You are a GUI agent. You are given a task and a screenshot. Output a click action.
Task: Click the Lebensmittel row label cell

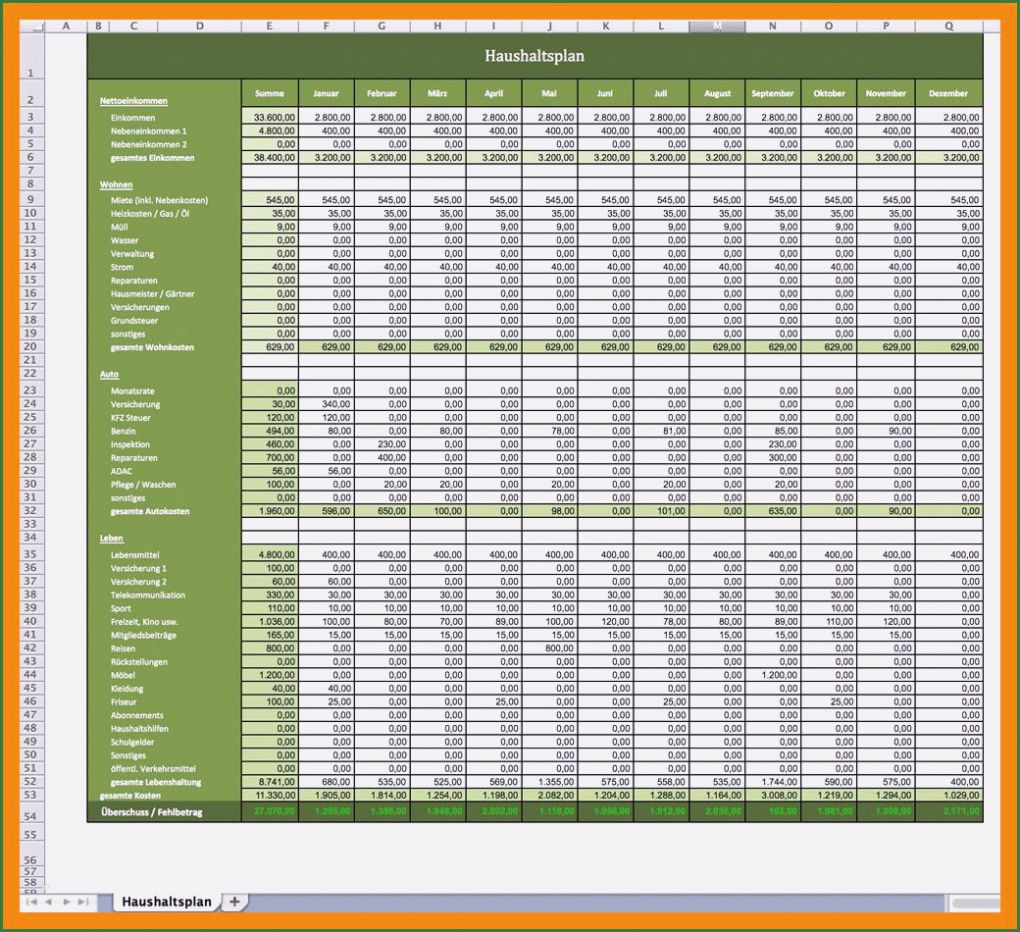pos(135,555)
